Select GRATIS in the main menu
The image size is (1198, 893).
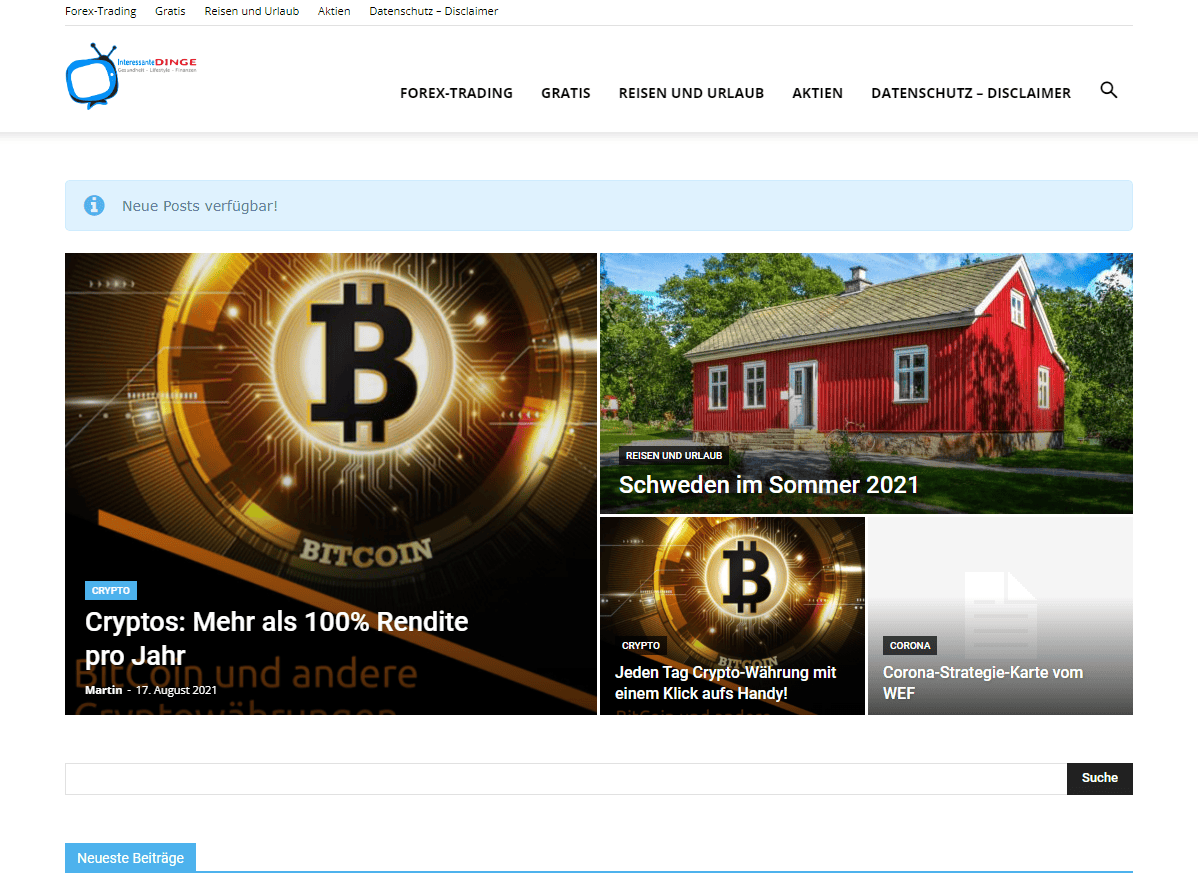(566, 93)
